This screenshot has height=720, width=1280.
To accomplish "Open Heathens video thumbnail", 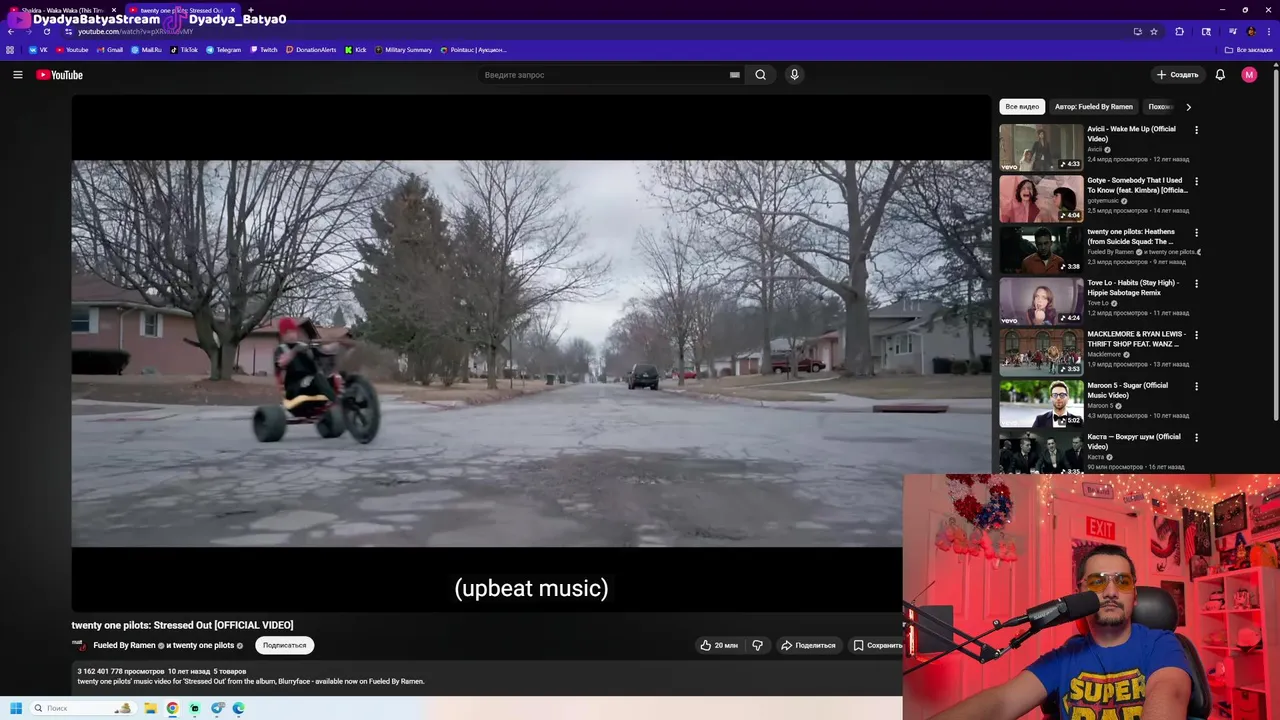I will (1041, 250).
